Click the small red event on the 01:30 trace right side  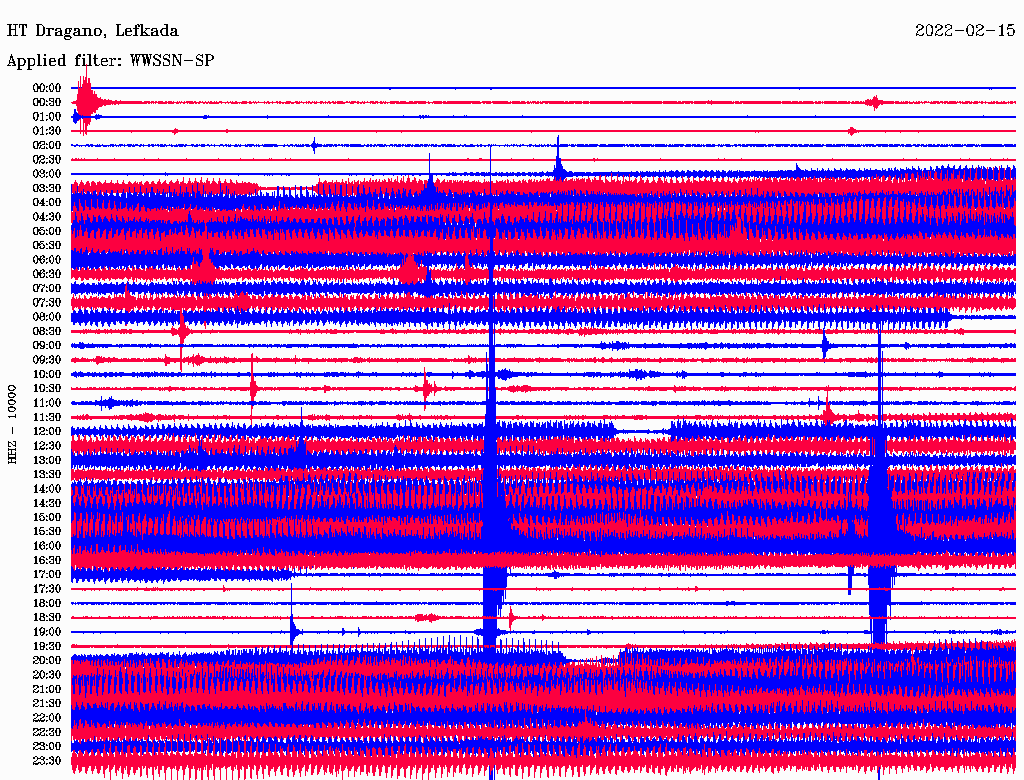click(852, 131)
